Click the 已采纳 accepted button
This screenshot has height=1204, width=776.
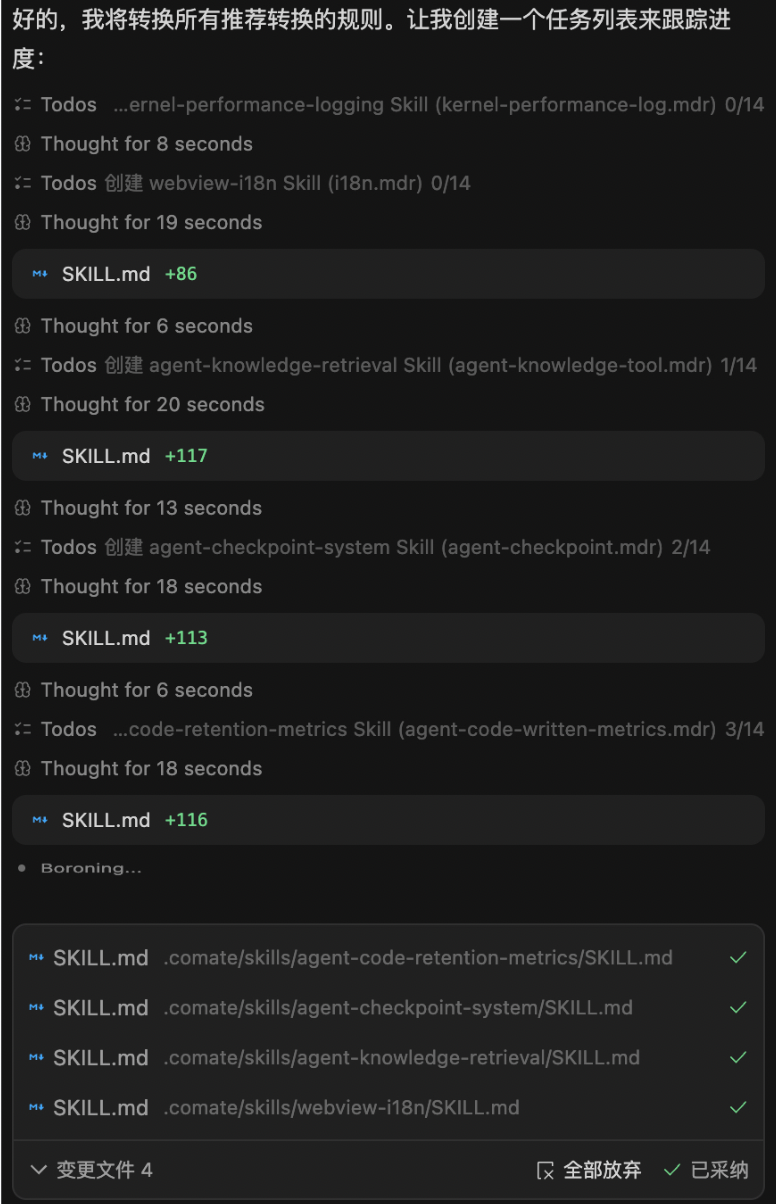pyautogui.click(x=706, y=1170)
